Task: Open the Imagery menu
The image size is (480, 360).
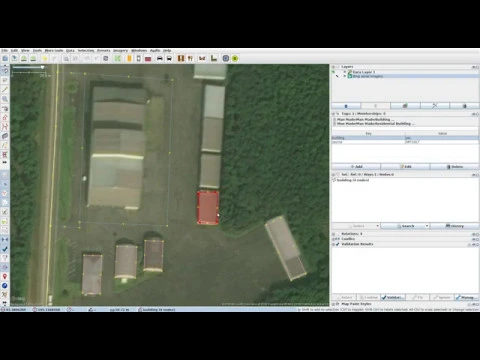Action: [x=120, y=50]
